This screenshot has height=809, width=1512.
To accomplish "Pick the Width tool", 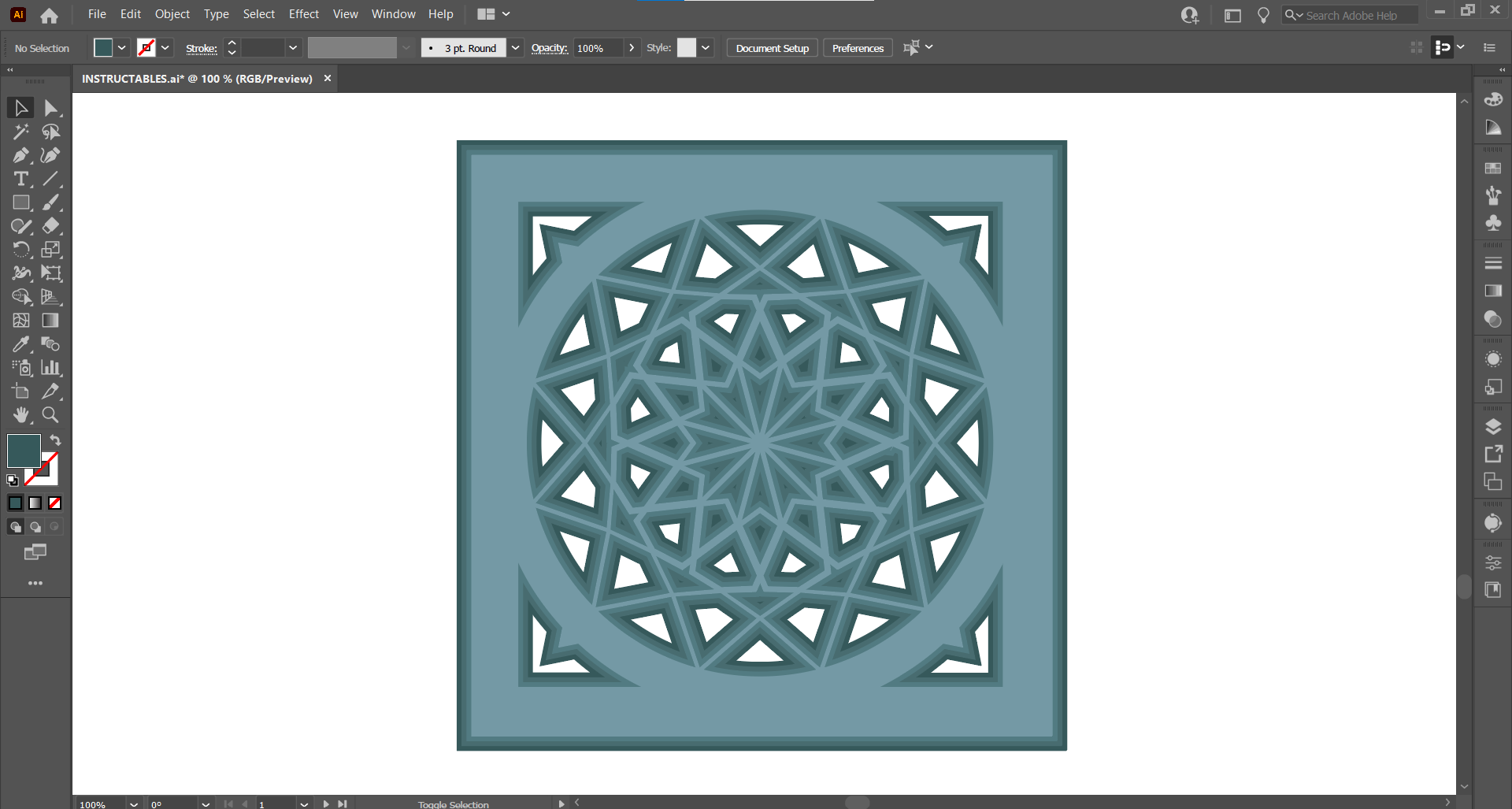I will [21, 273].
